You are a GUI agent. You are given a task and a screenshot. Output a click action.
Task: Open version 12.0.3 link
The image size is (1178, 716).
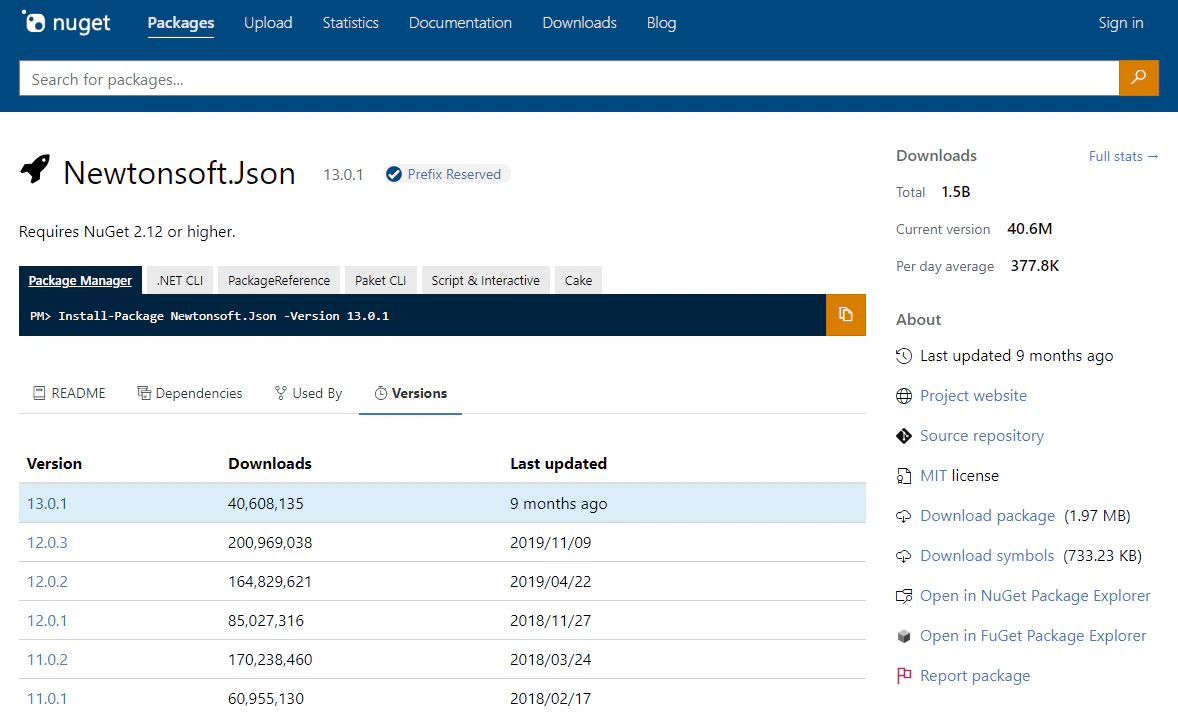click(x=47, y=542)
